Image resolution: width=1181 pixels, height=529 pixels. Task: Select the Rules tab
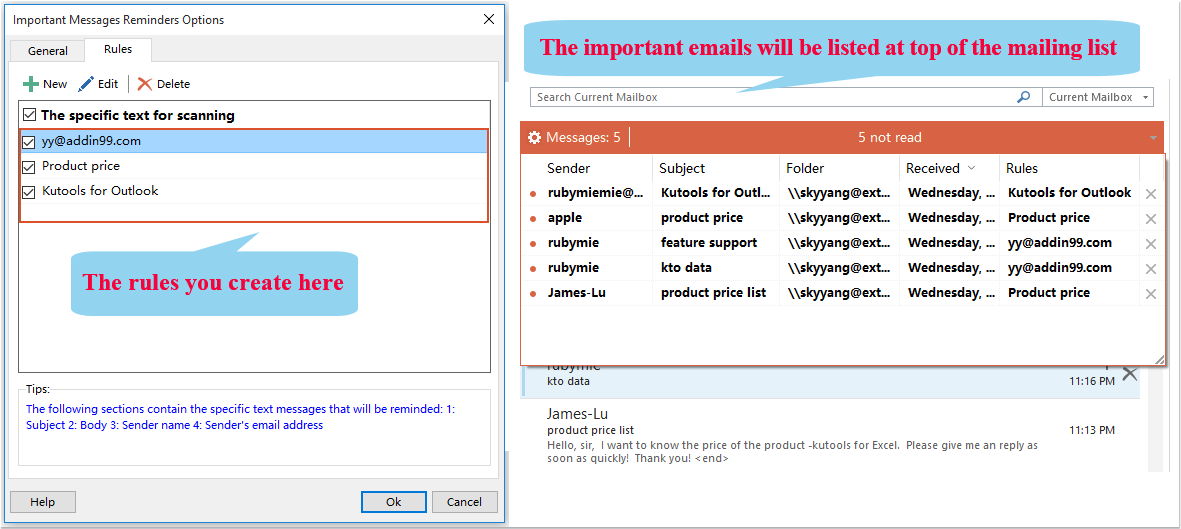(118, 49)
